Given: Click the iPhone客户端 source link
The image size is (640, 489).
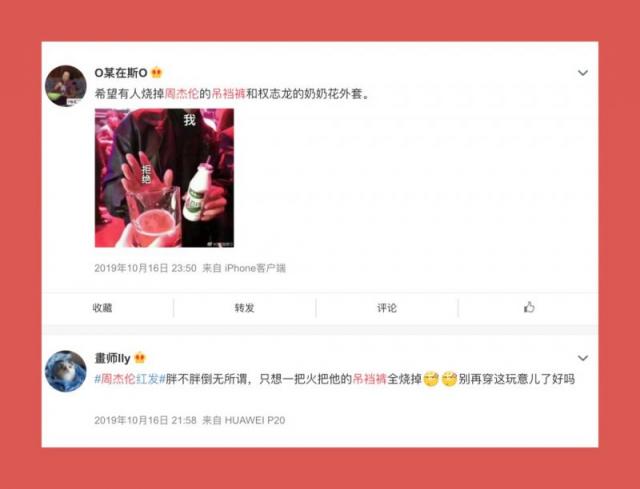Looking at the screenshot, I should pyautogui.click(x=255, y=268).
